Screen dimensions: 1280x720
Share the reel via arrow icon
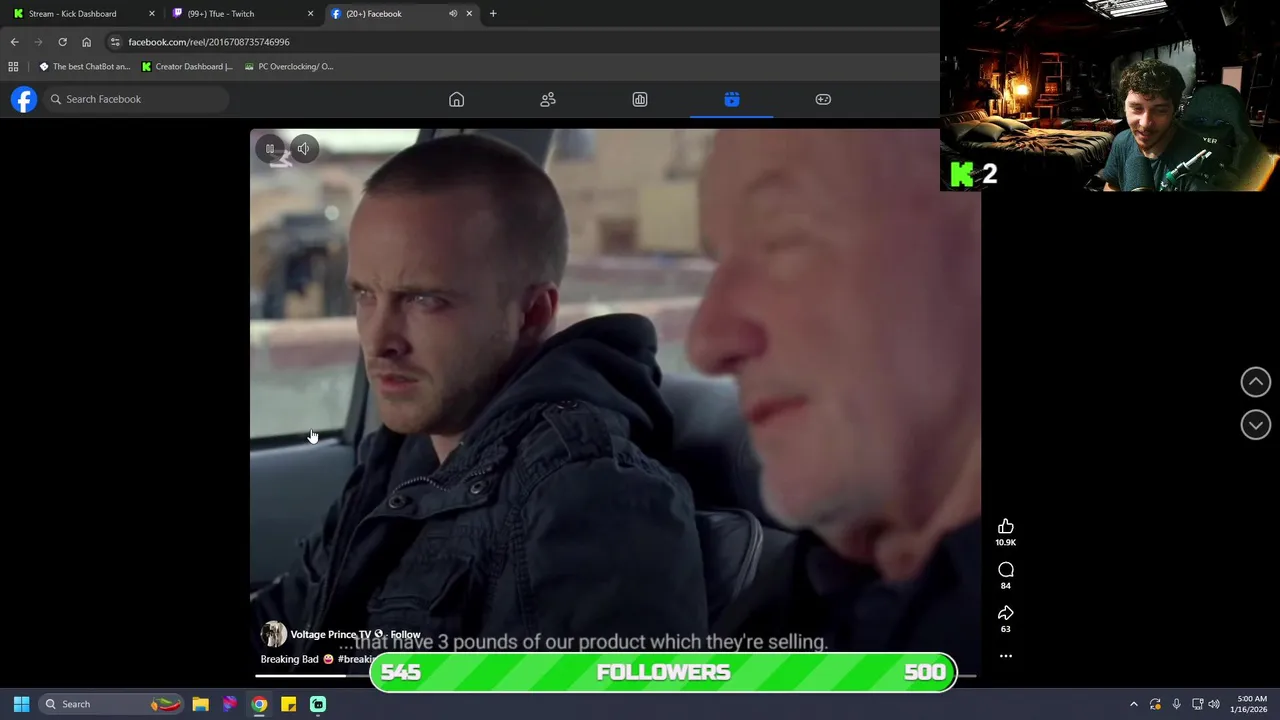pyautogui.click(x=1006, y=613)
